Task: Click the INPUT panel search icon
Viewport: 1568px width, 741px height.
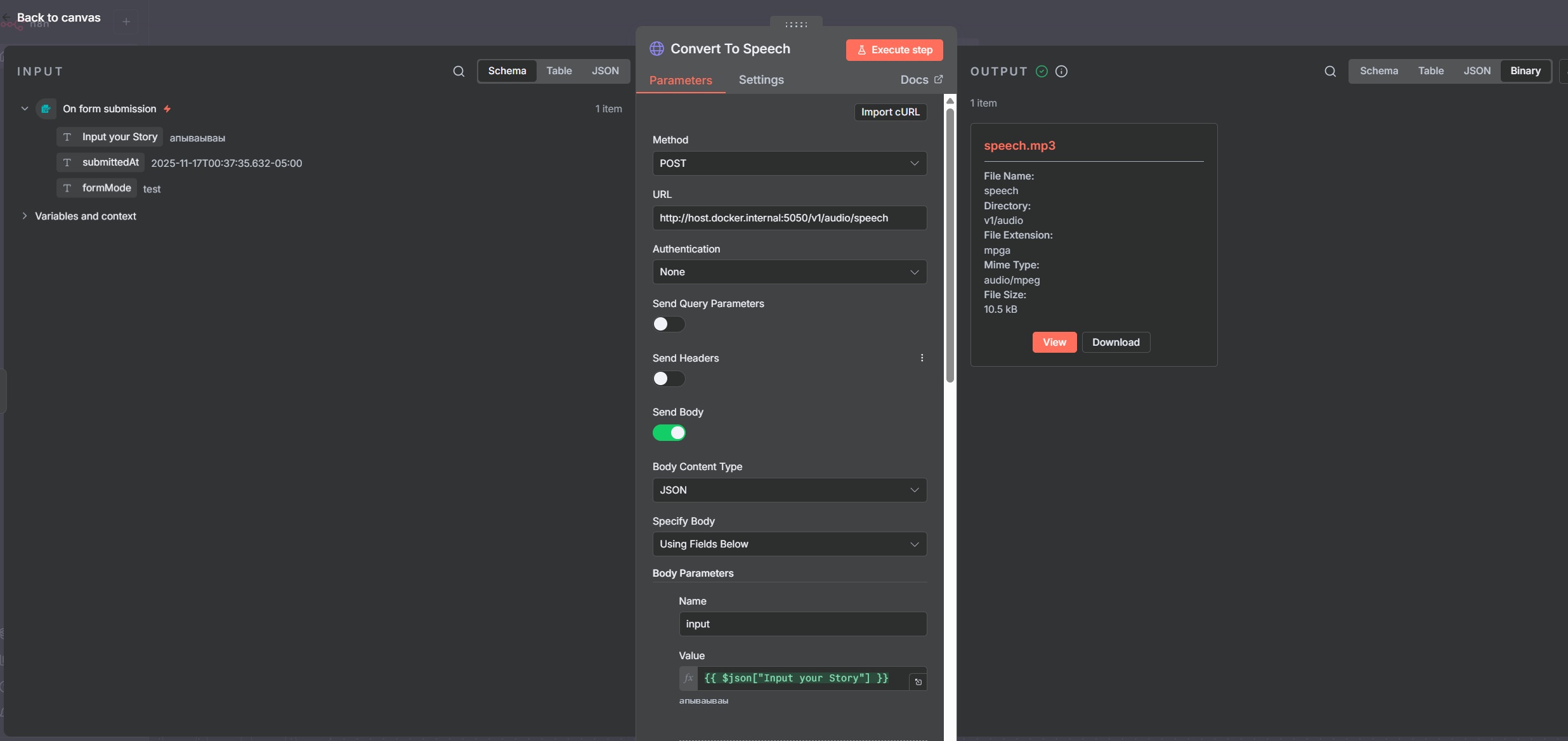Action: [459, 71]
